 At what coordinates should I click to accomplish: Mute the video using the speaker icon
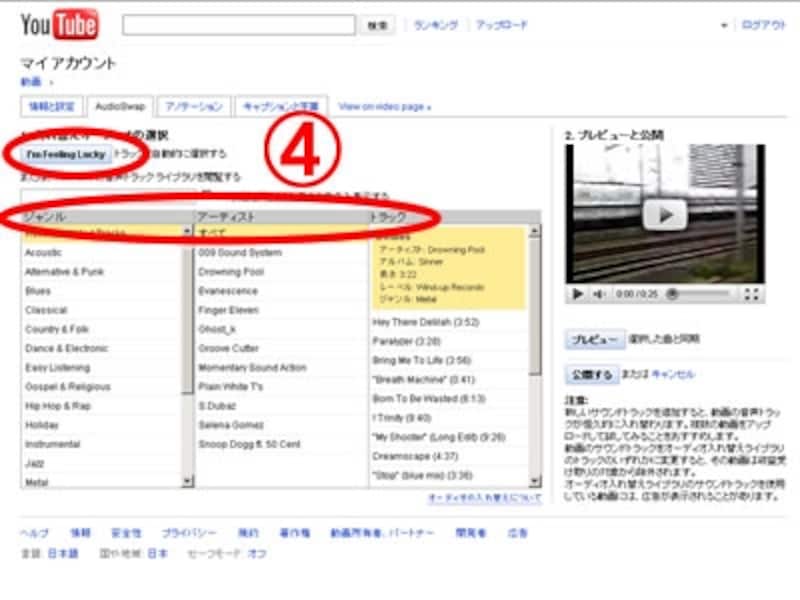598,294
